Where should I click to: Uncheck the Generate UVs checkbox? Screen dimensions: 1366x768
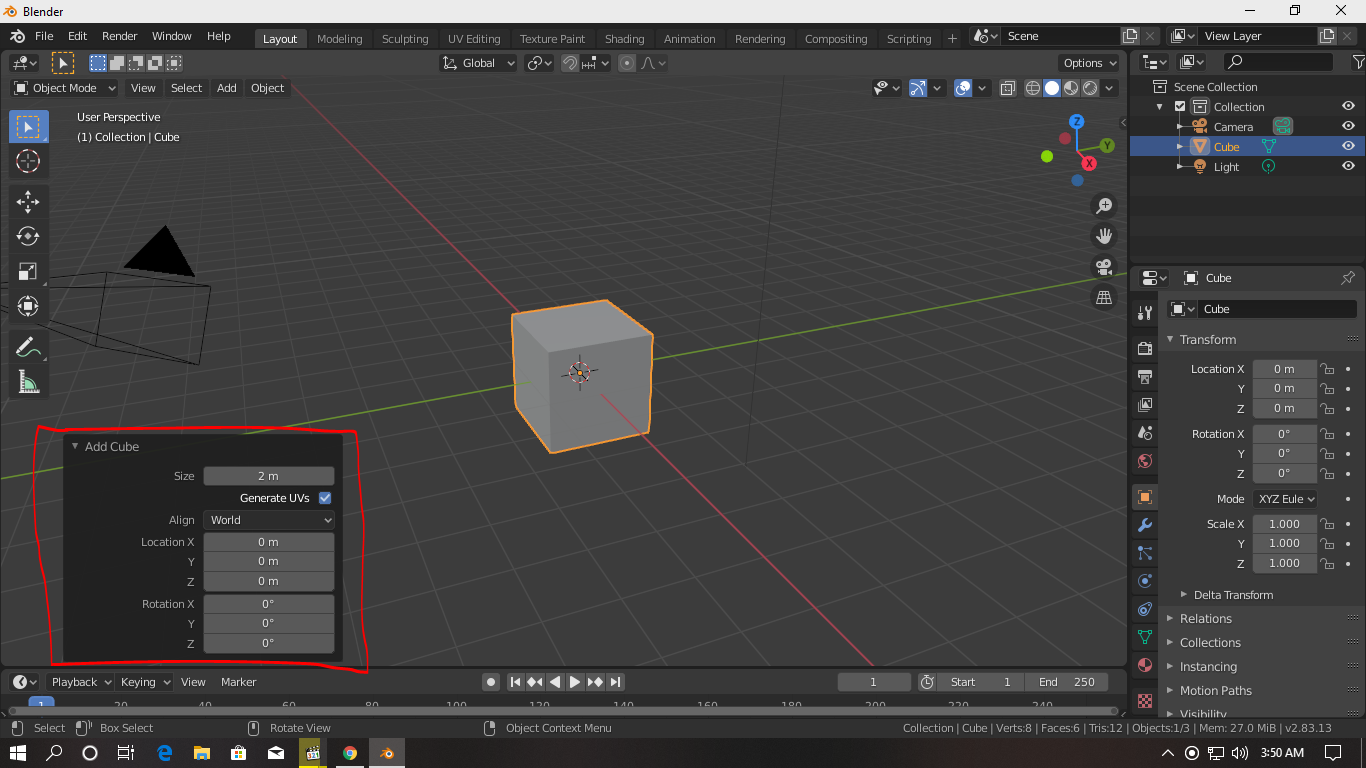(325, 498)
